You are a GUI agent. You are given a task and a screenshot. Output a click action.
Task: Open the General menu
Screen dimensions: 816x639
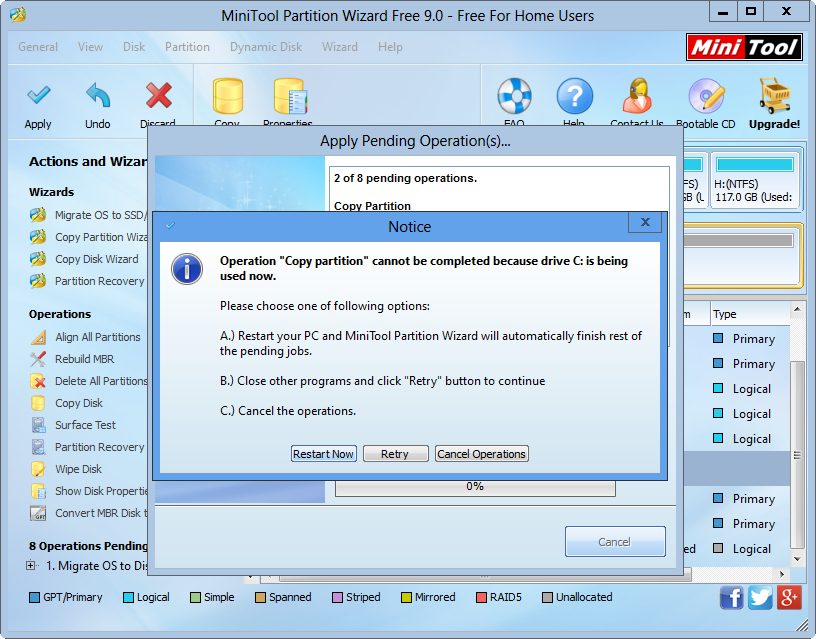[x=38, y=47]
